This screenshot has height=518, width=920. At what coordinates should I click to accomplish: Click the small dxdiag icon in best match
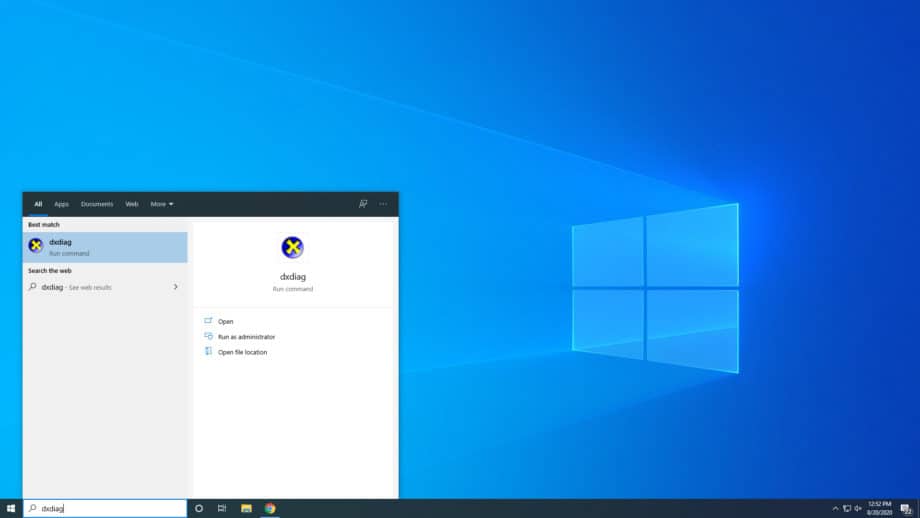pos(36,246)
